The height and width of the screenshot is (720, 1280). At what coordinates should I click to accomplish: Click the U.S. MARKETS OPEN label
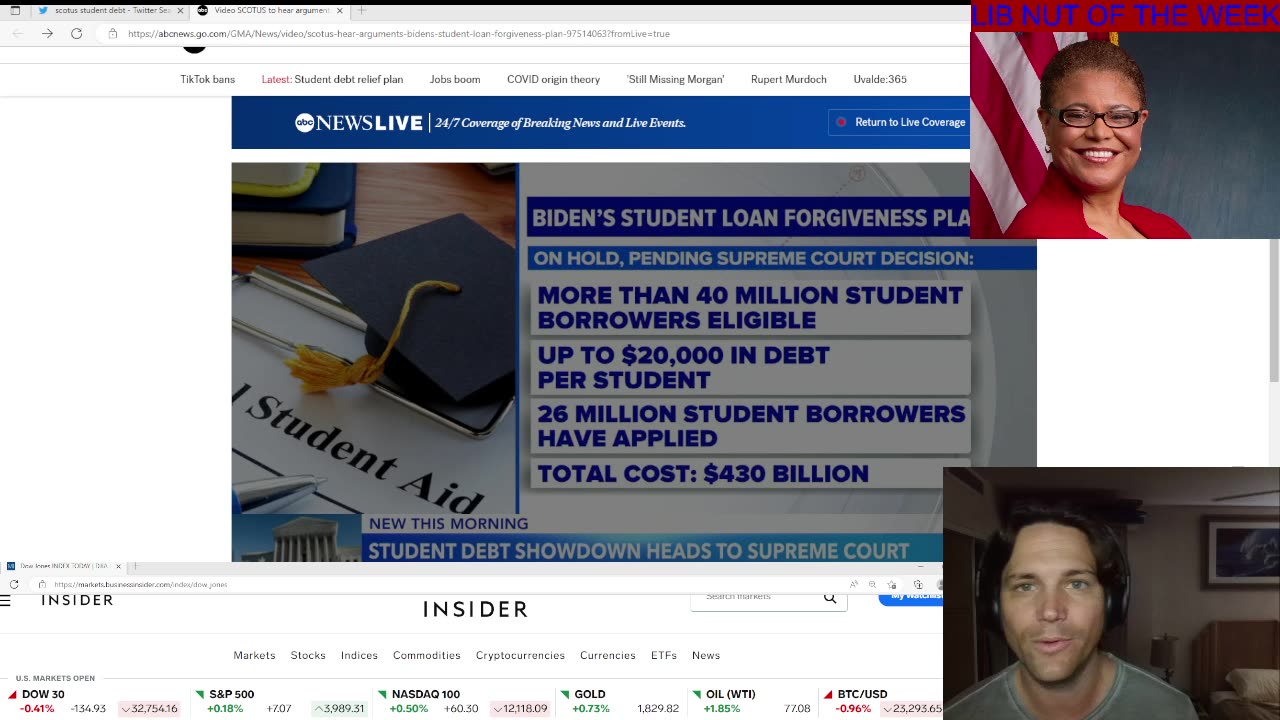(55, 678)
